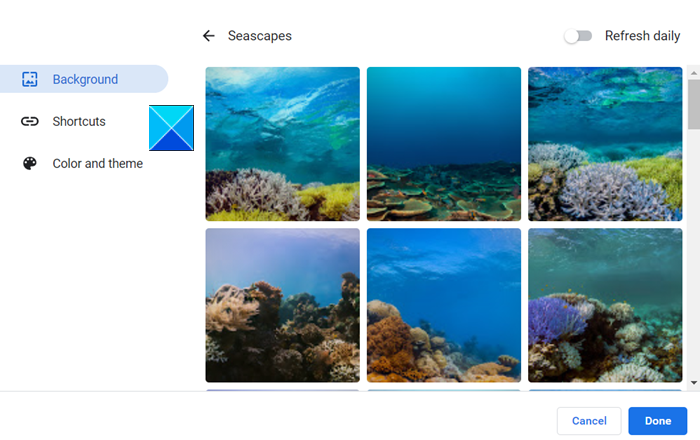The width and height of the screenshot is (700, 440).
Task: Enable the Refresh daily toggle
Action: pos(578,36)
